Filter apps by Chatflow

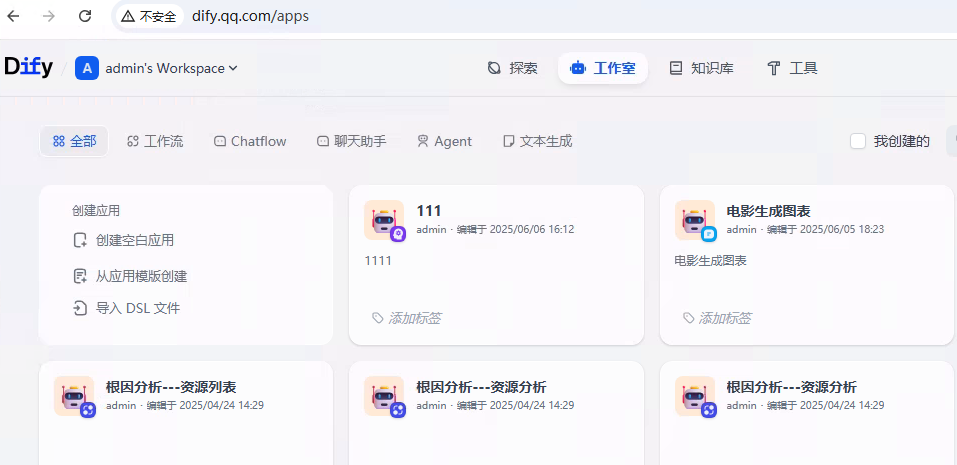tap(250, 141)
